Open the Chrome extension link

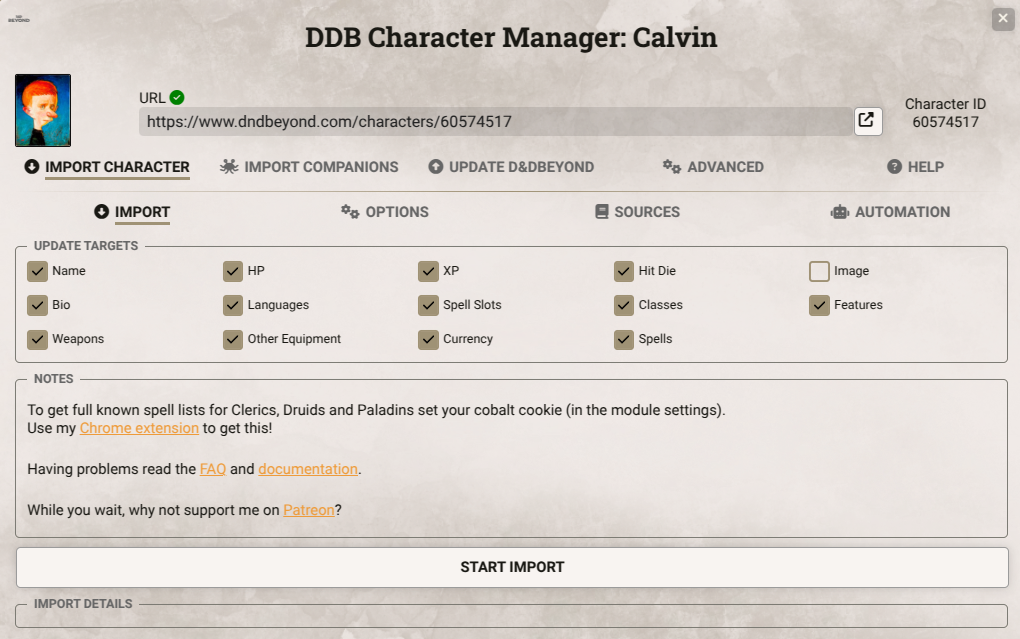click(x=139, y=428)
